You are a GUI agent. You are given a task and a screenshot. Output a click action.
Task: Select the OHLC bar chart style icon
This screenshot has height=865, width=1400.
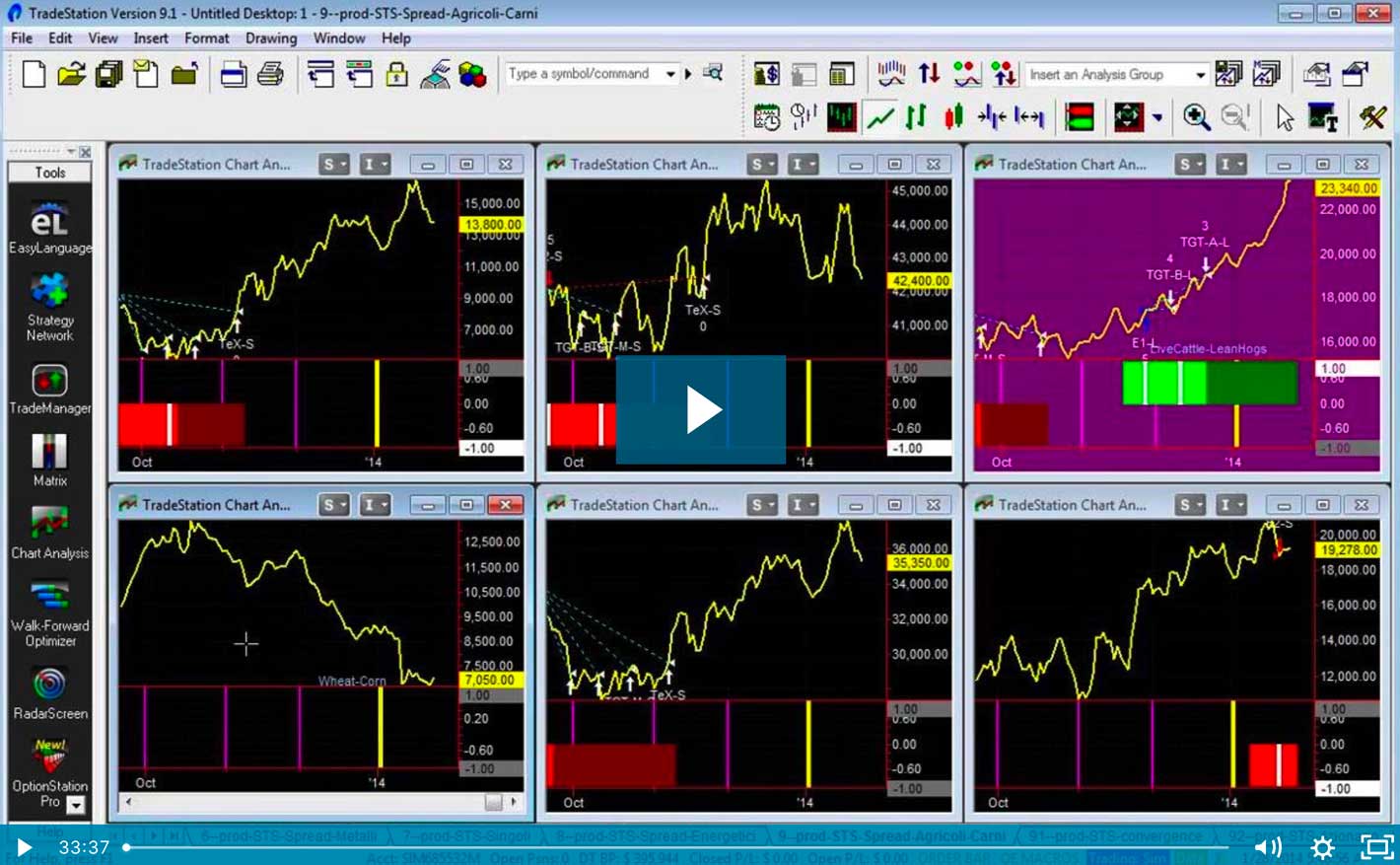click(x=917, y=117)
